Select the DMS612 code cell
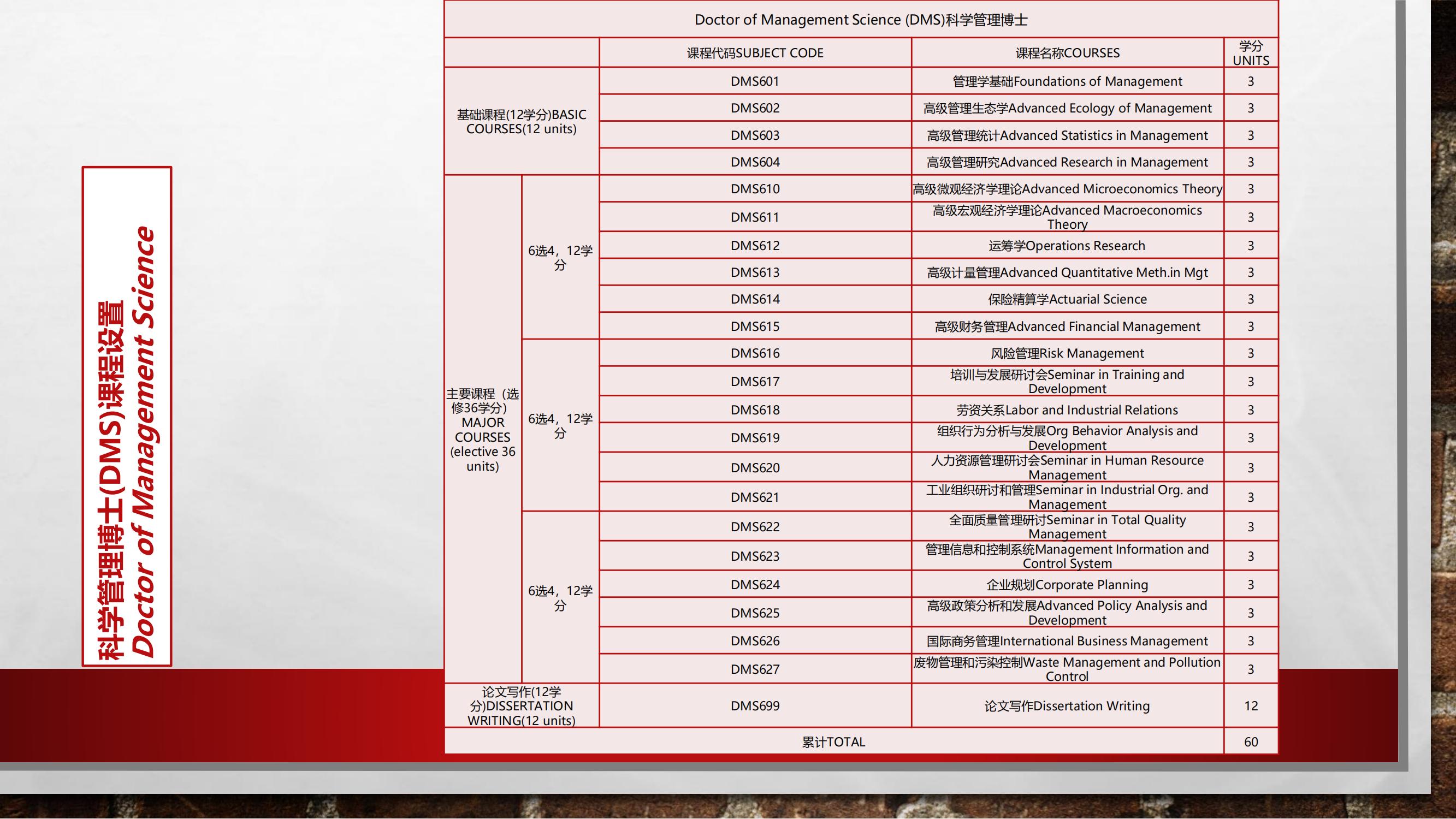The width and height of the screenshot is (1456, 819). (755, 245)
